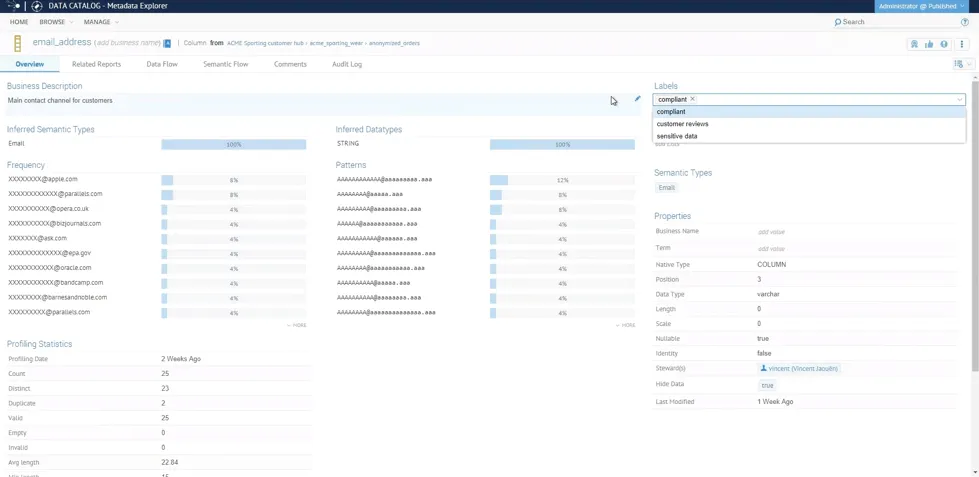This screenshot has width=979, height=477.
Task: Click the warning exclamation icon
Action: pos(943,44)
